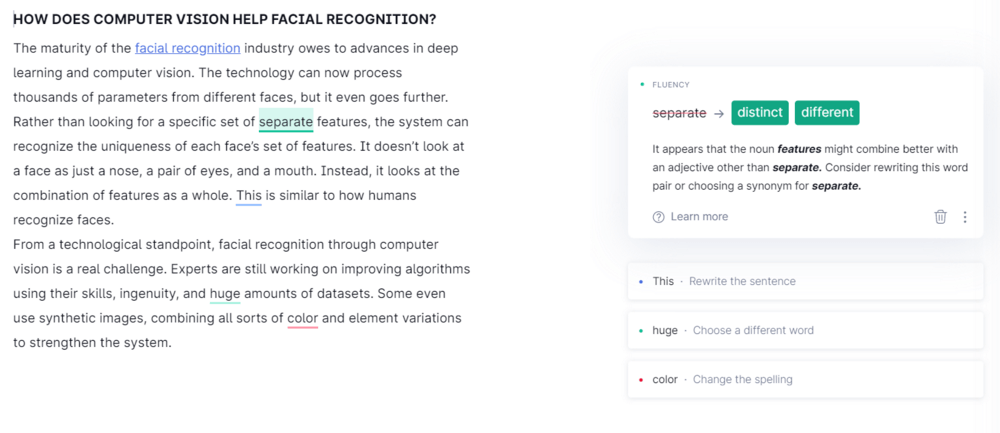The width and height of the screenshot is (1000, 433).
Task: Dismiss the fluency suggestion with the trash icon
Action: tap(940, 217)
